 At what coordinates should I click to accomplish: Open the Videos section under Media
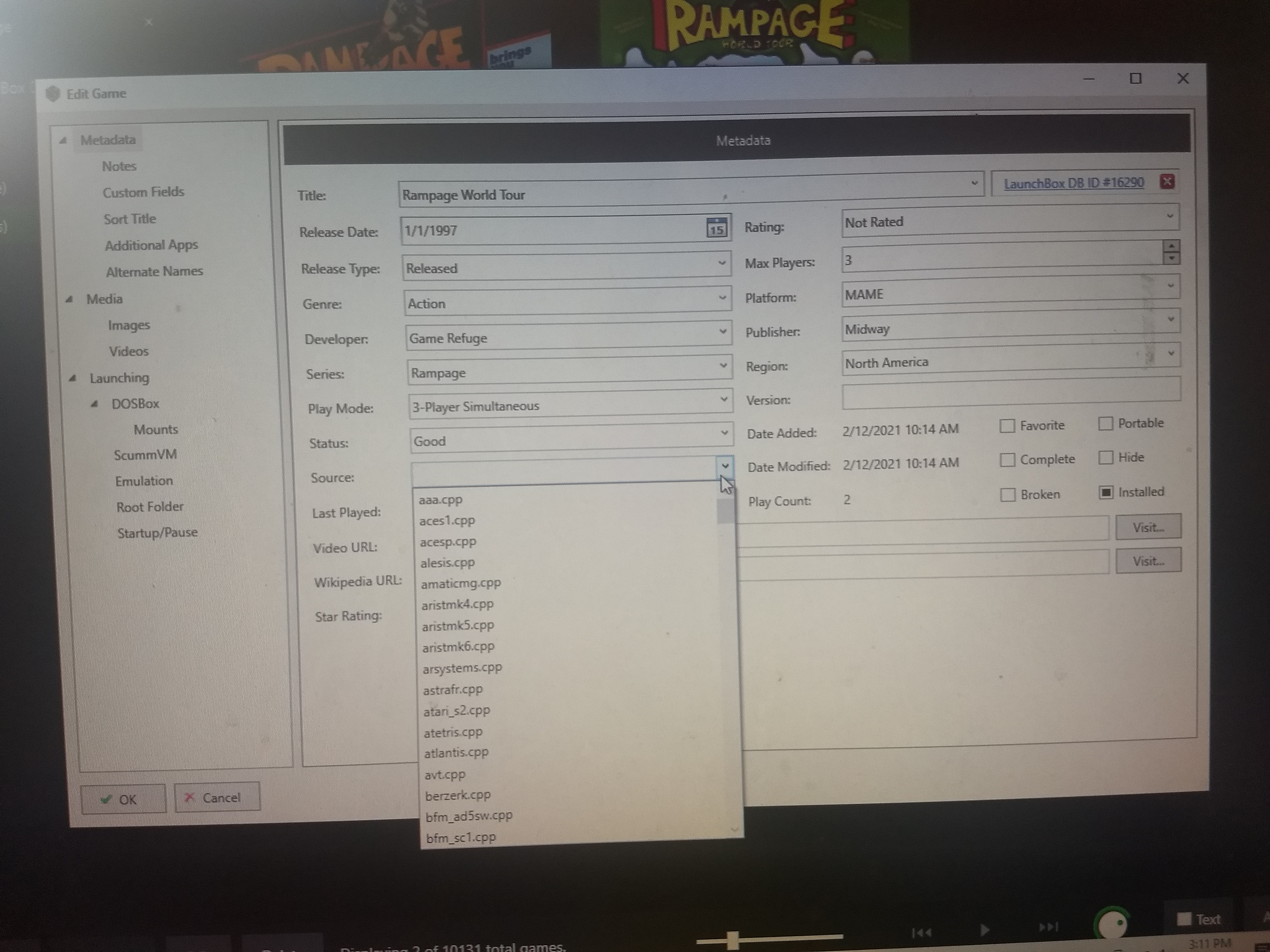click(129, 351)
